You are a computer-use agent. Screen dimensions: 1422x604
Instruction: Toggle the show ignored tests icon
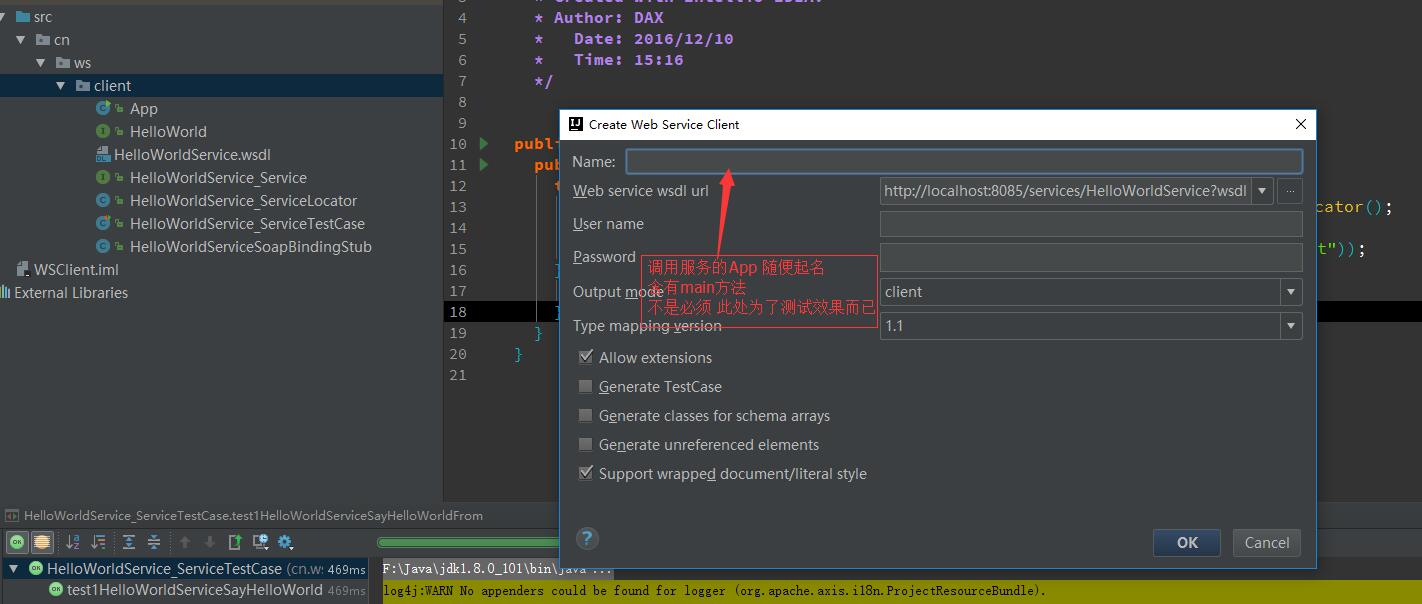(x=42, y=542)
